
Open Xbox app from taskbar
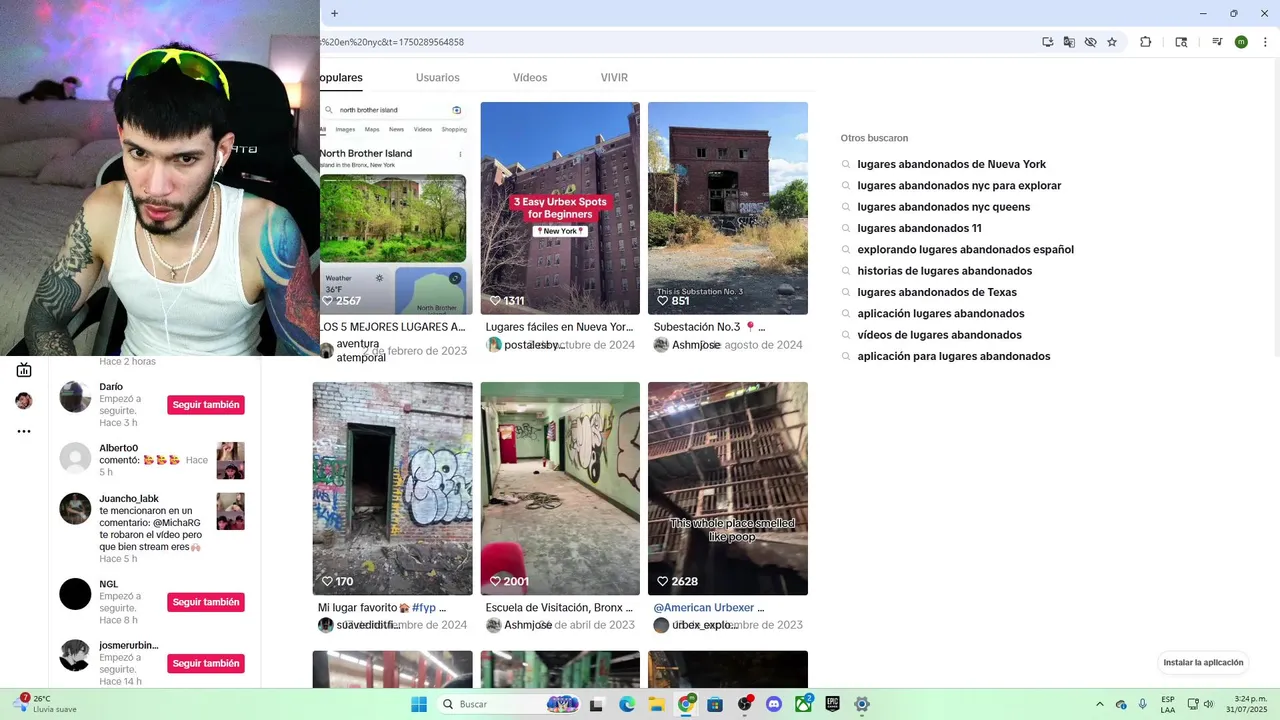tap(803, 704)
